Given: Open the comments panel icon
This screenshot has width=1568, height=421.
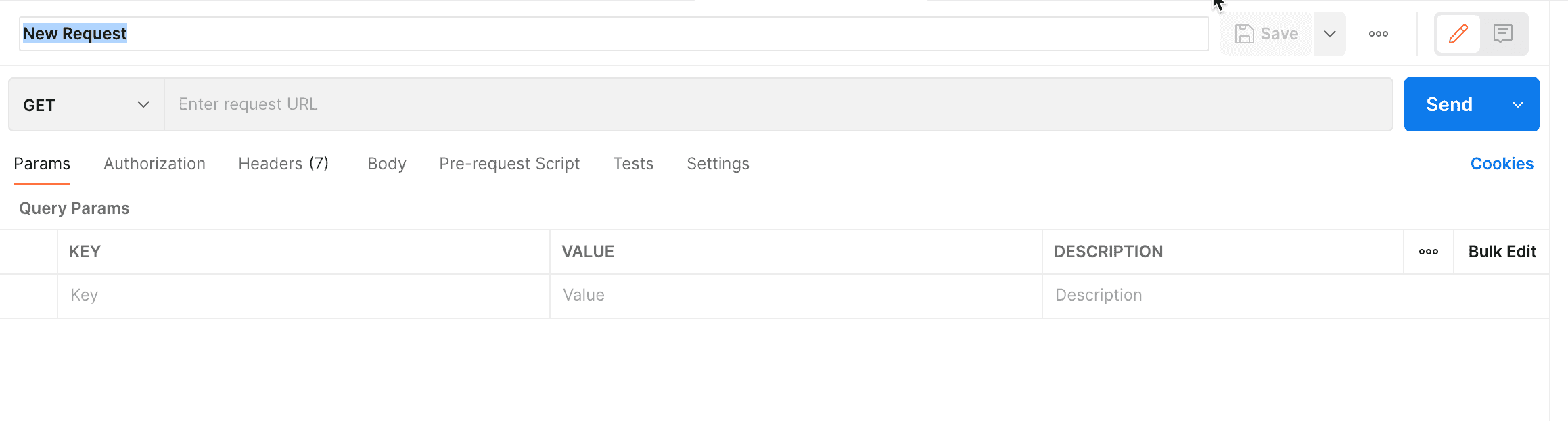Looking at the screenshot, I should [x=1503, y=34].
